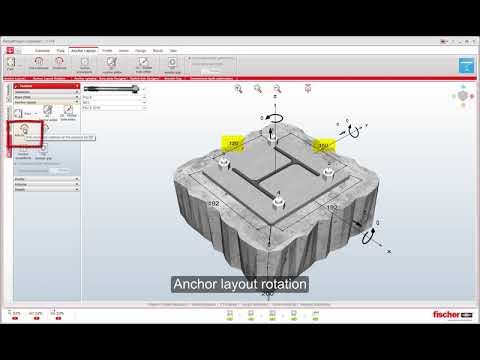The width and height of the screenshot is (480, 360).
Task: Click the right 192 dimension label
Action: (x=332, y=207)
